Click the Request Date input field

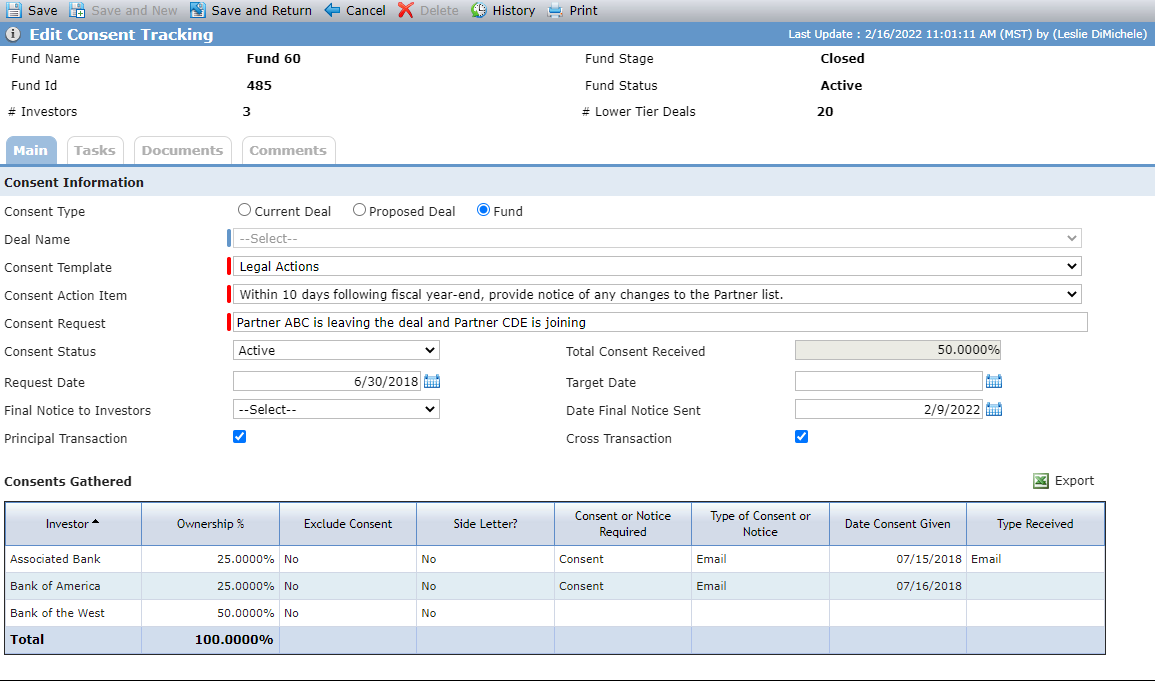click(327, 381)
